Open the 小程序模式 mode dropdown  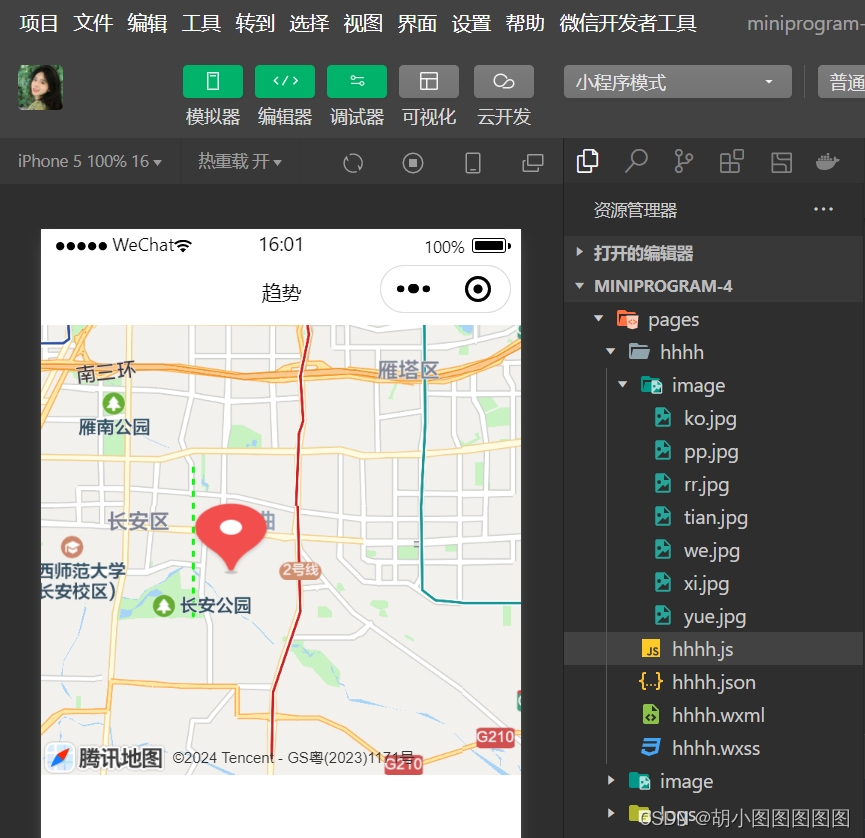coord(677,82)
